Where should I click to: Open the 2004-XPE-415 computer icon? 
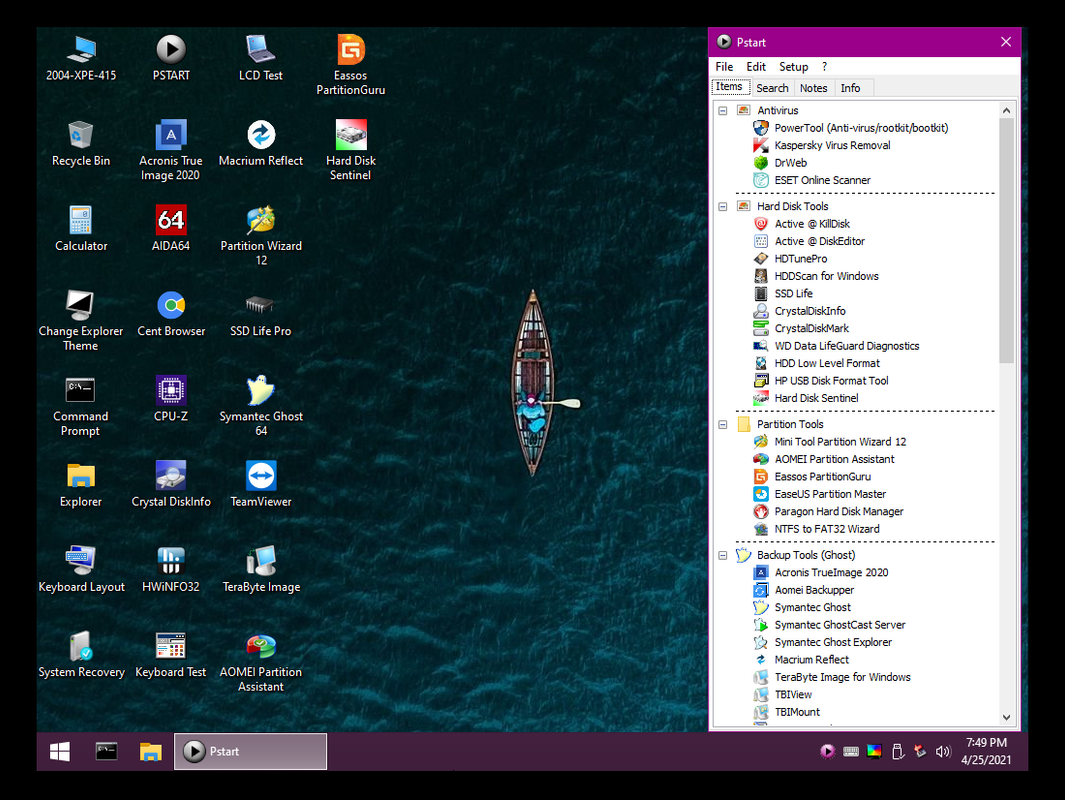pos(81,58)
